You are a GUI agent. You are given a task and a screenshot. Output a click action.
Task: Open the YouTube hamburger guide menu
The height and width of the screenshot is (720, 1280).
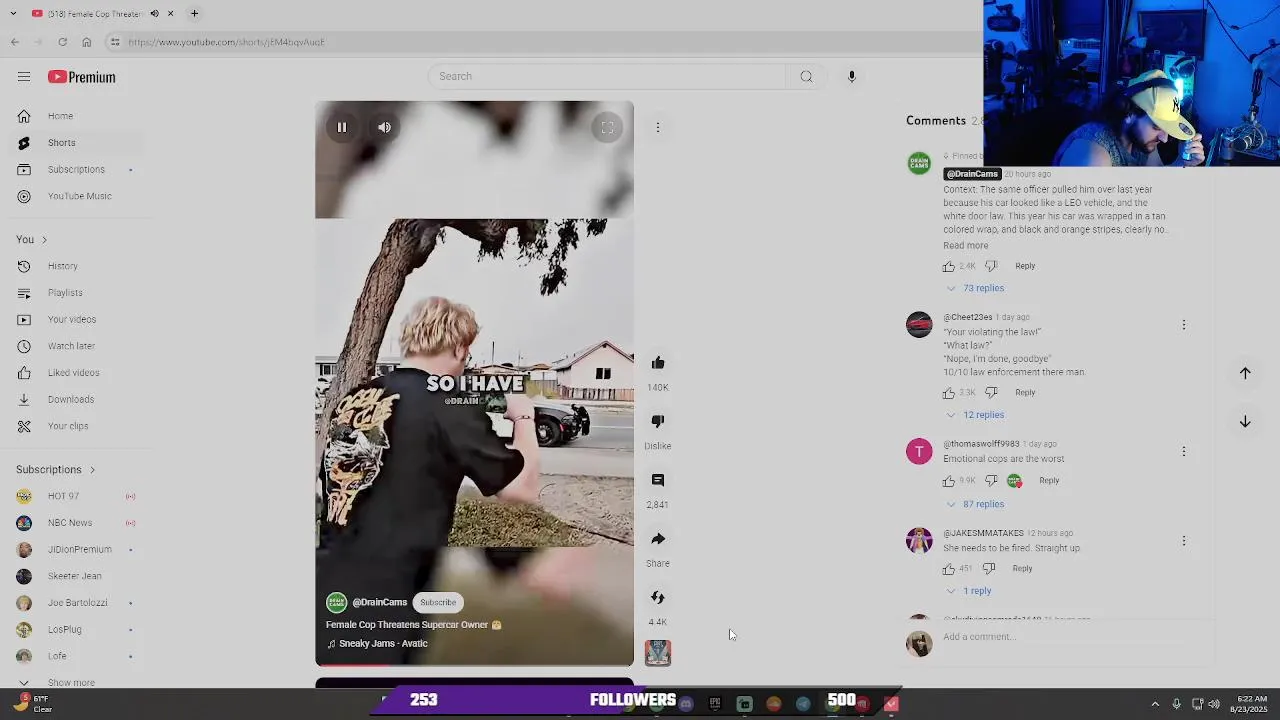coord(24,77)
